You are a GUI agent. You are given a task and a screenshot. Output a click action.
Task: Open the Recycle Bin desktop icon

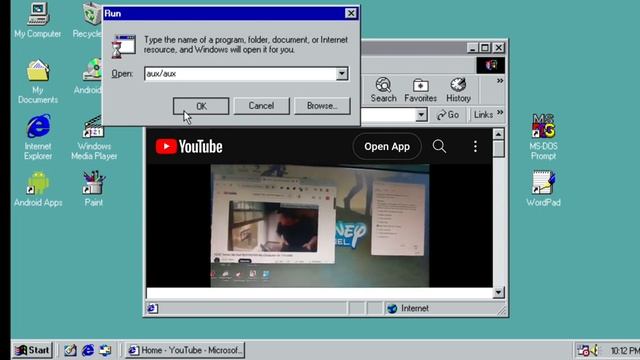[87, 20]
